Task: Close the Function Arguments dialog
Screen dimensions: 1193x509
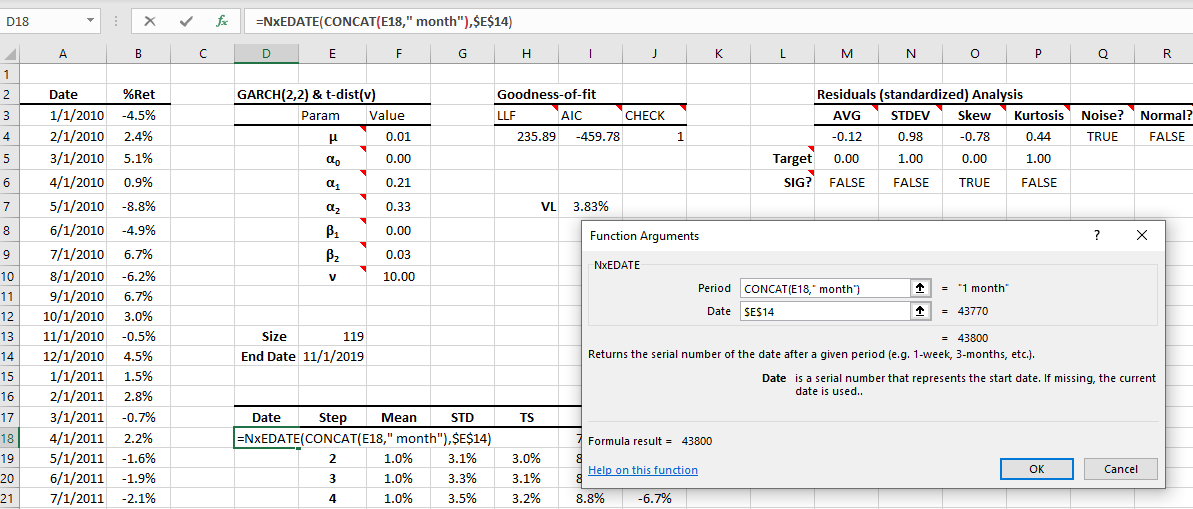Action: click(1143, 236)
